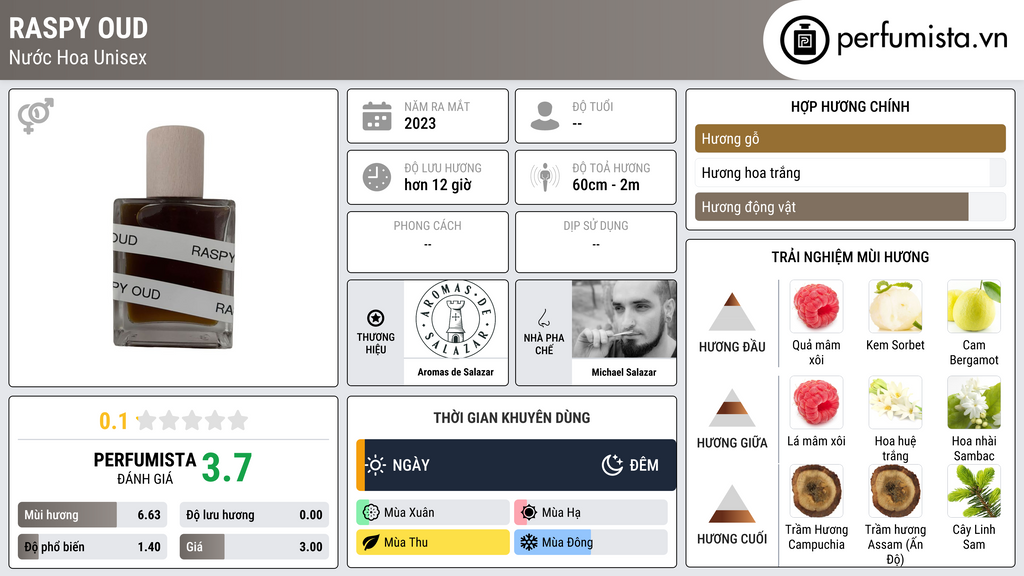Image resolution: width=1024 pixels, height=576 pixels.
Task: Click the Mùa Đông season bar
Action: coord(591,542)
